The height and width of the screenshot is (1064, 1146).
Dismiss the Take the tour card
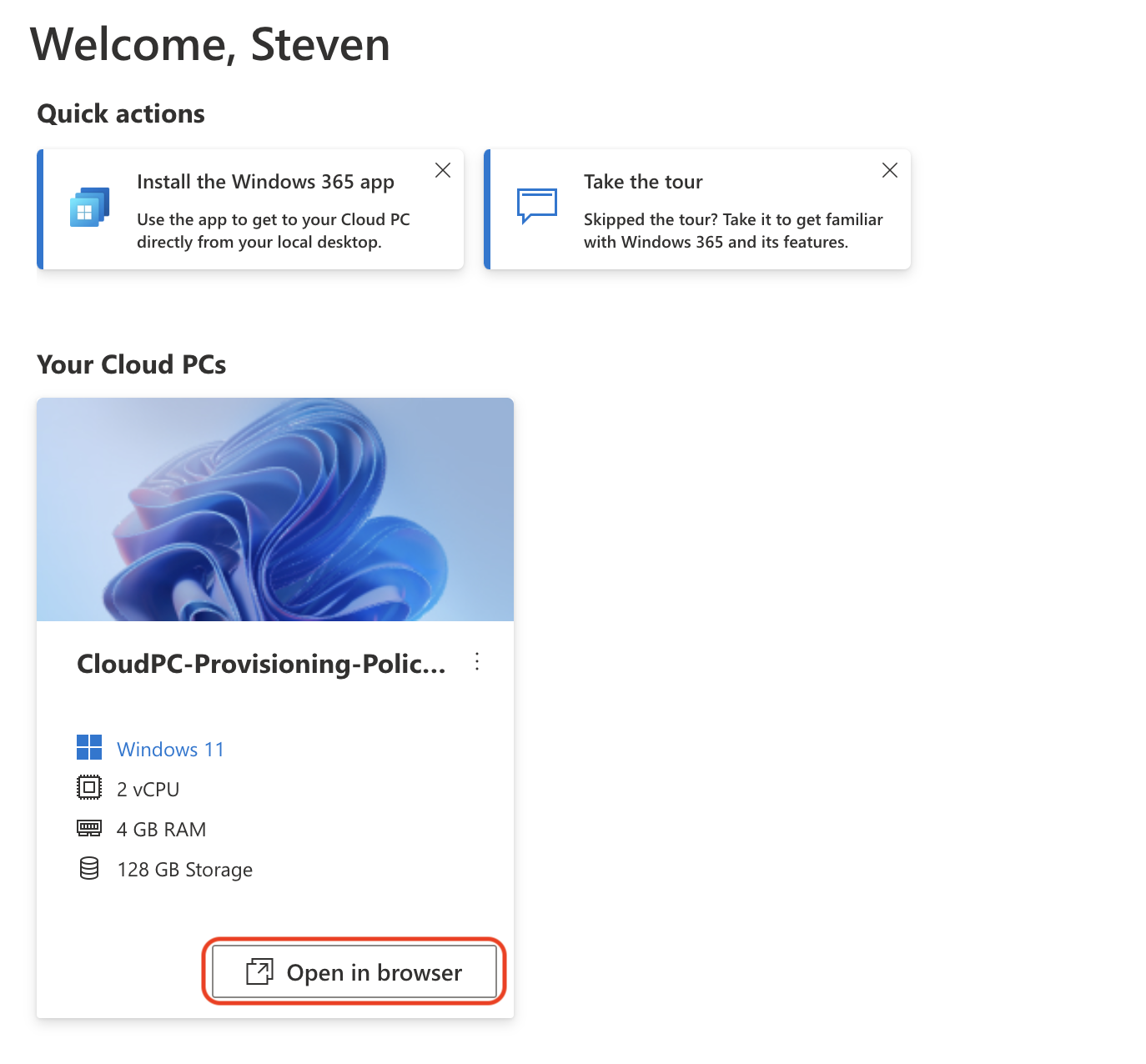click(890, 170)
